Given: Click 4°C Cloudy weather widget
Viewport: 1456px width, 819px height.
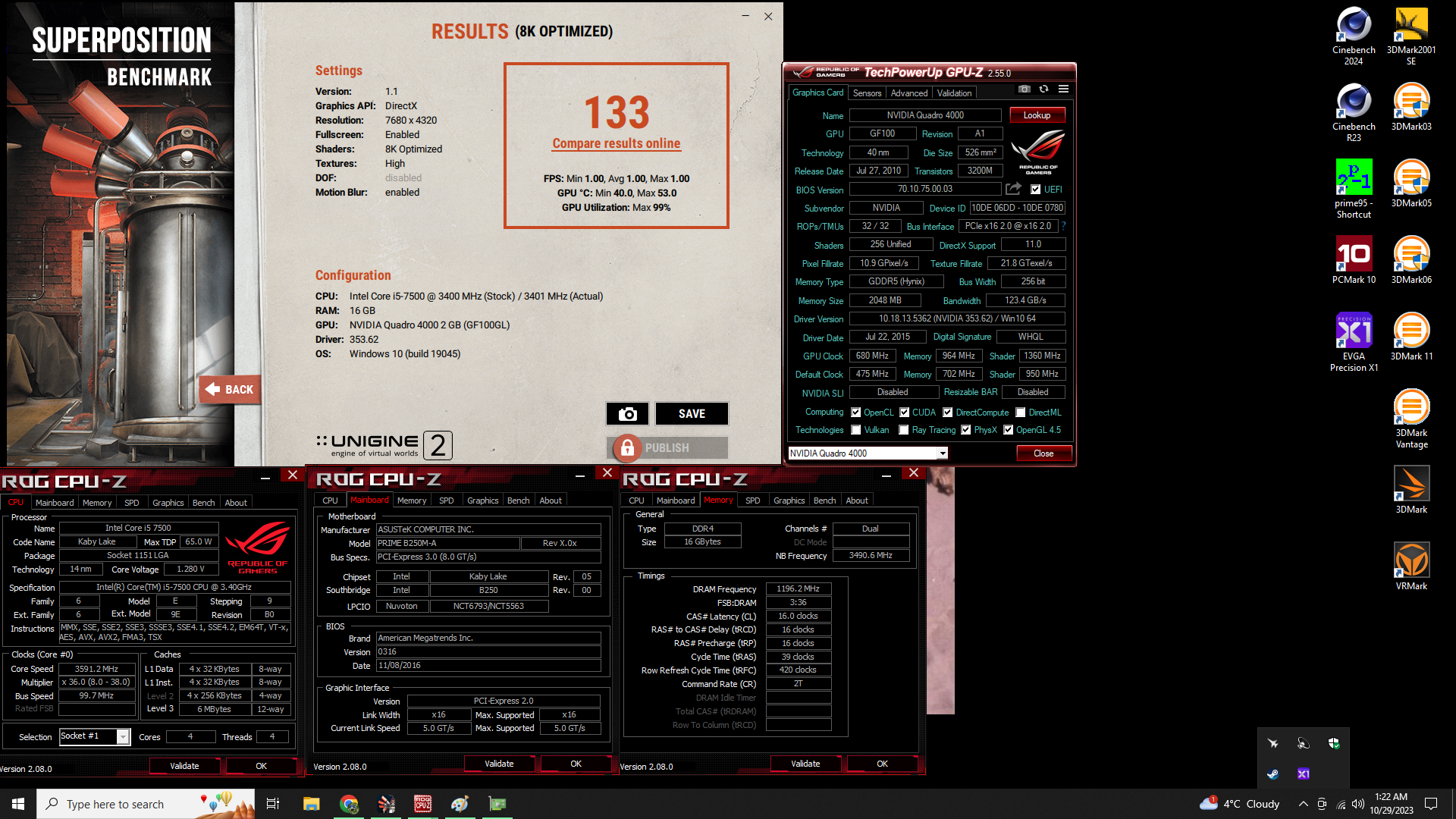Looking at the screenshot, I should (1239, 804).
